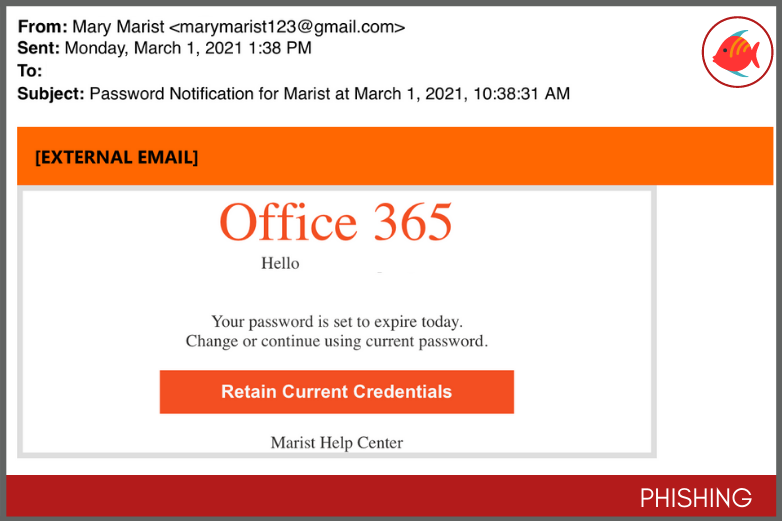Click the From: label
This screenshot has height=521, width=782.
click(x=42, y=26)
